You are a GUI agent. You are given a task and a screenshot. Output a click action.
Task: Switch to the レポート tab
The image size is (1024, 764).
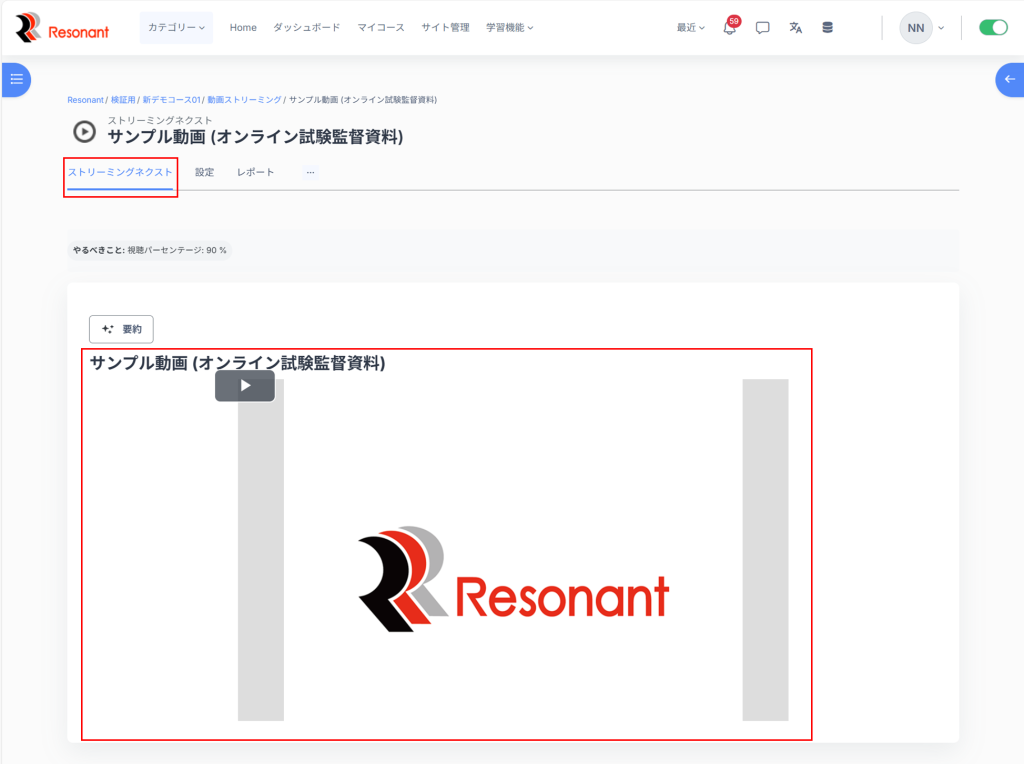pyautogui.click(x=255, y=173)
